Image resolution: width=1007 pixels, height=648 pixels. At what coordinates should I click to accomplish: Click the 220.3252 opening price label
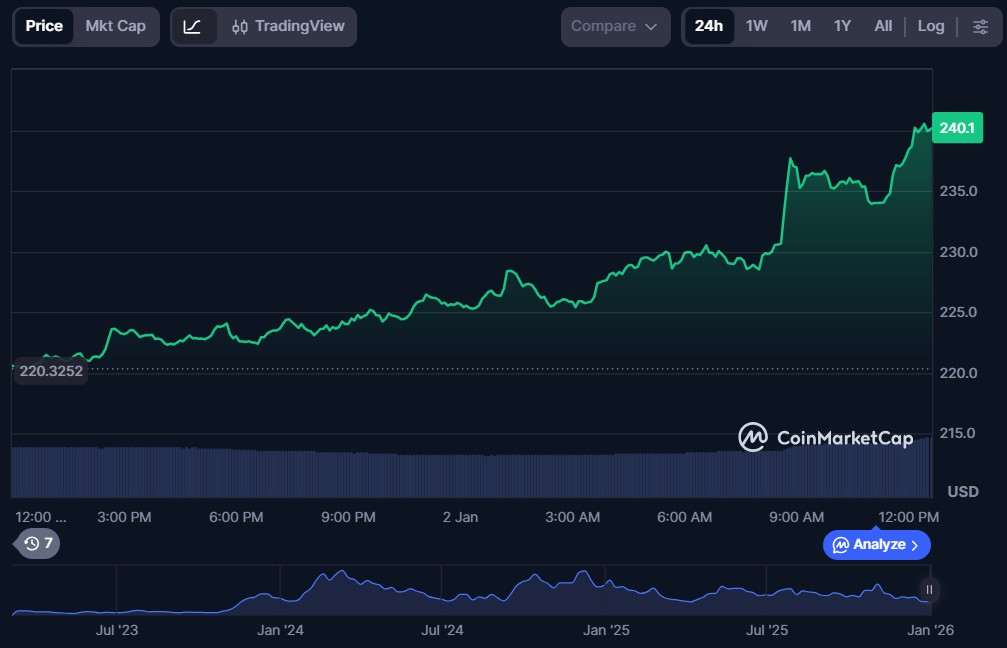click(50, 371)
